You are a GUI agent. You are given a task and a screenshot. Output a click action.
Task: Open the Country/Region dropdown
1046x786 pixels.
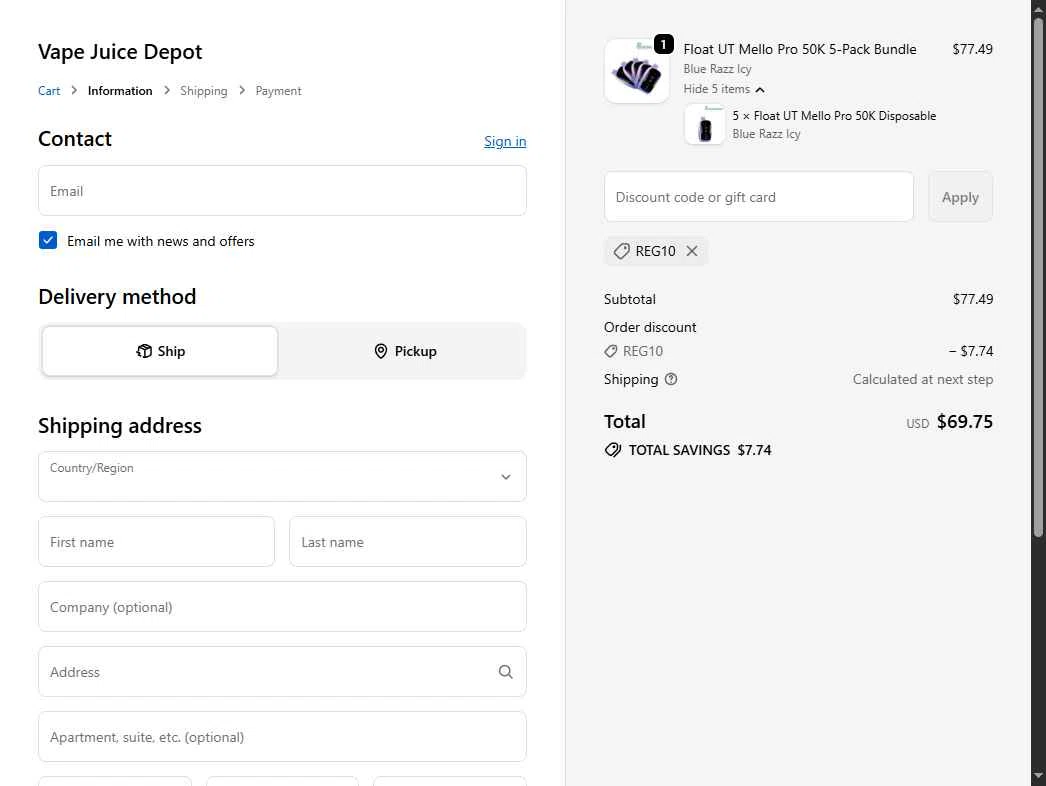coord(282,476)
